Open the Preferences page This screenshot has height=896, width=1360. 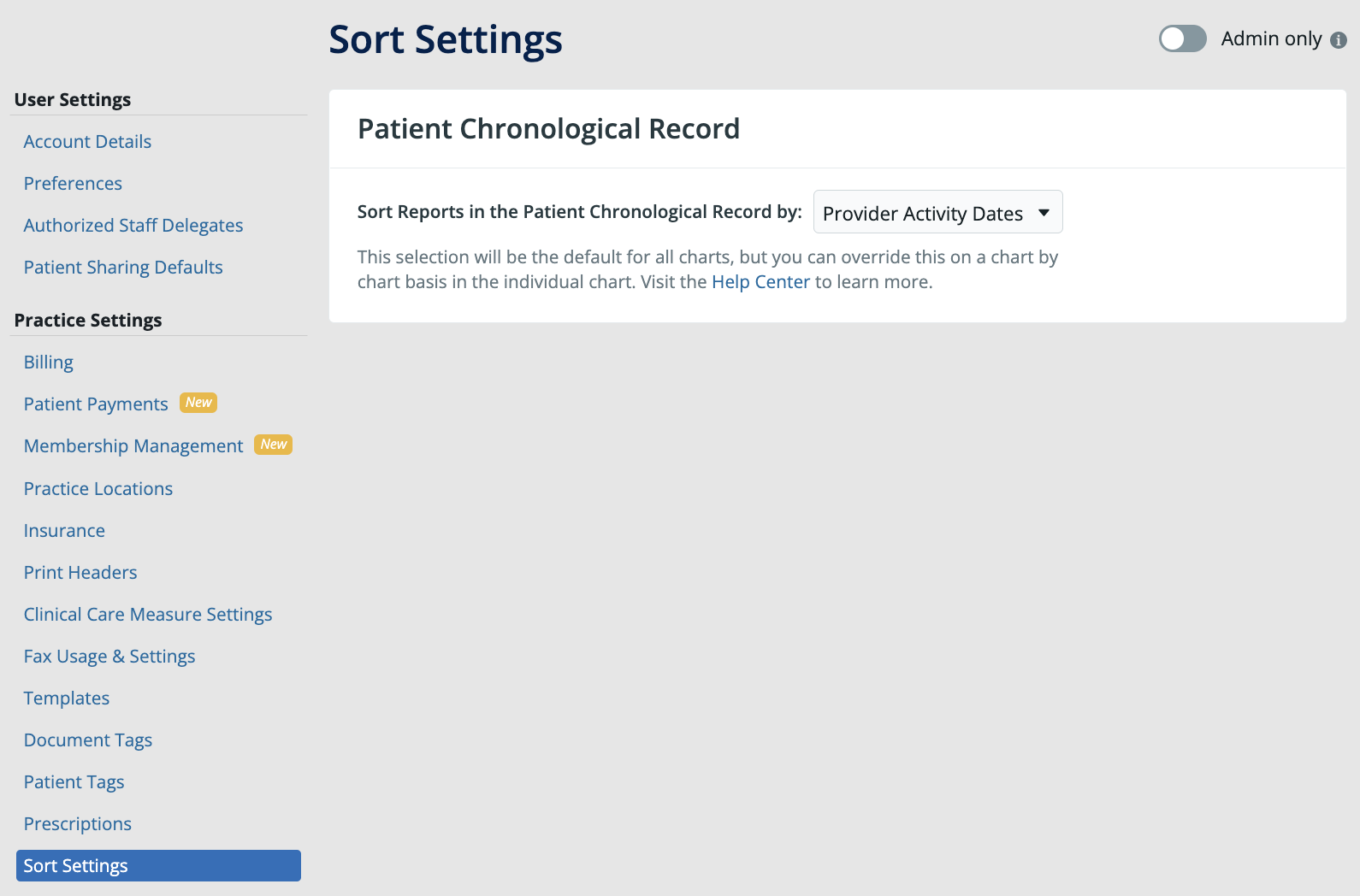[x=73, y=183]
